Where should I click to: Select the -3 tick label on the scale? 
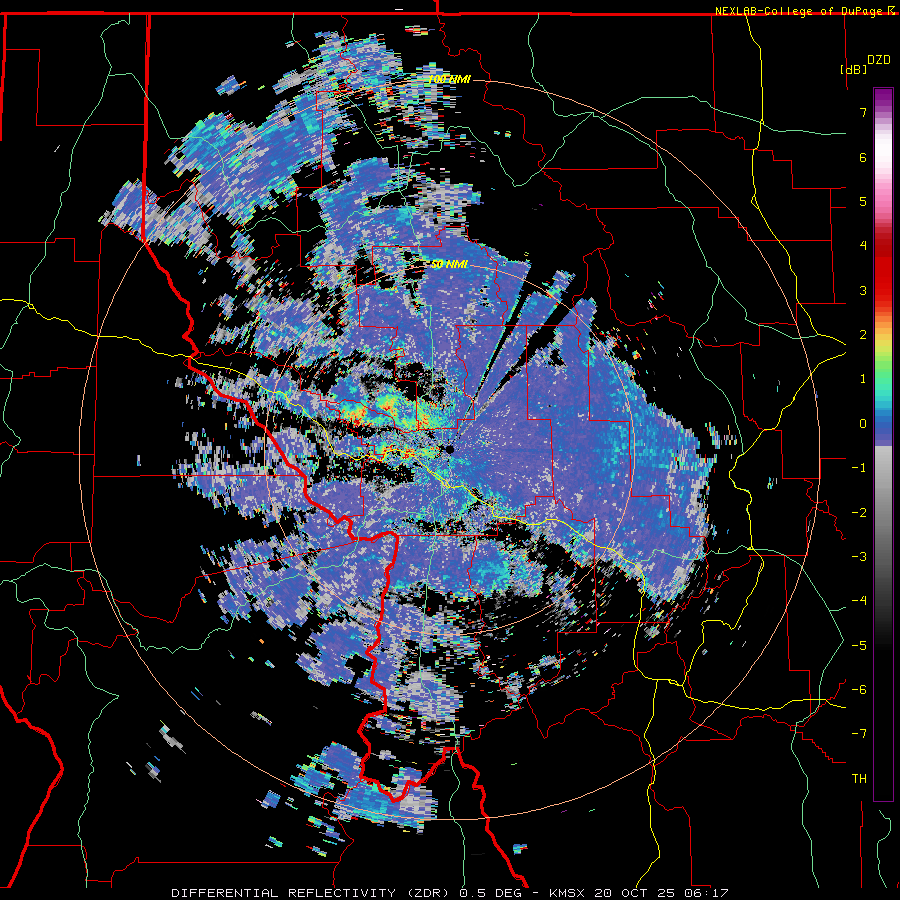point(859,557)
